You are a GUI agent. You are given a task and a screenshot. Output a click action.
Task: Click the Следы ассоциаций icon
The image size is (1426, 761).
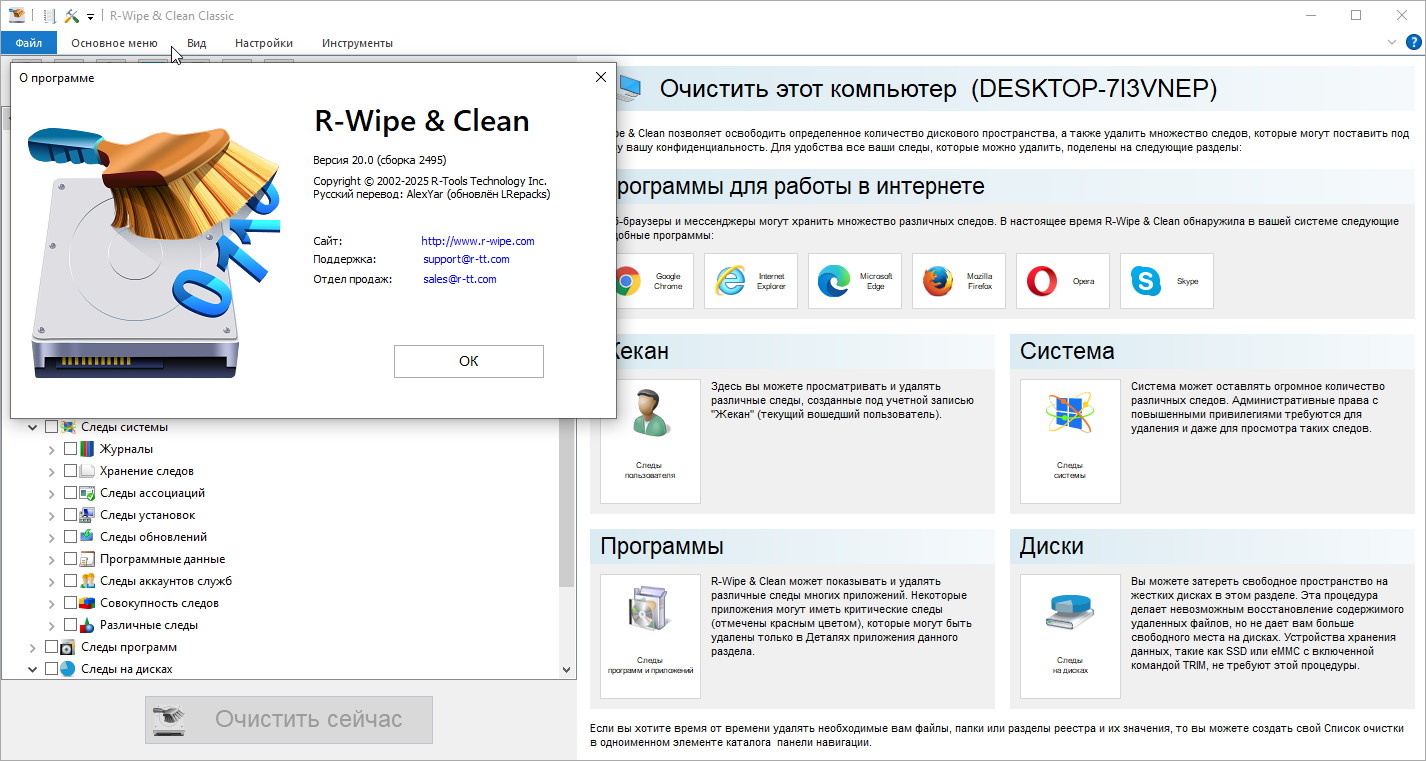tap(87, 493)
